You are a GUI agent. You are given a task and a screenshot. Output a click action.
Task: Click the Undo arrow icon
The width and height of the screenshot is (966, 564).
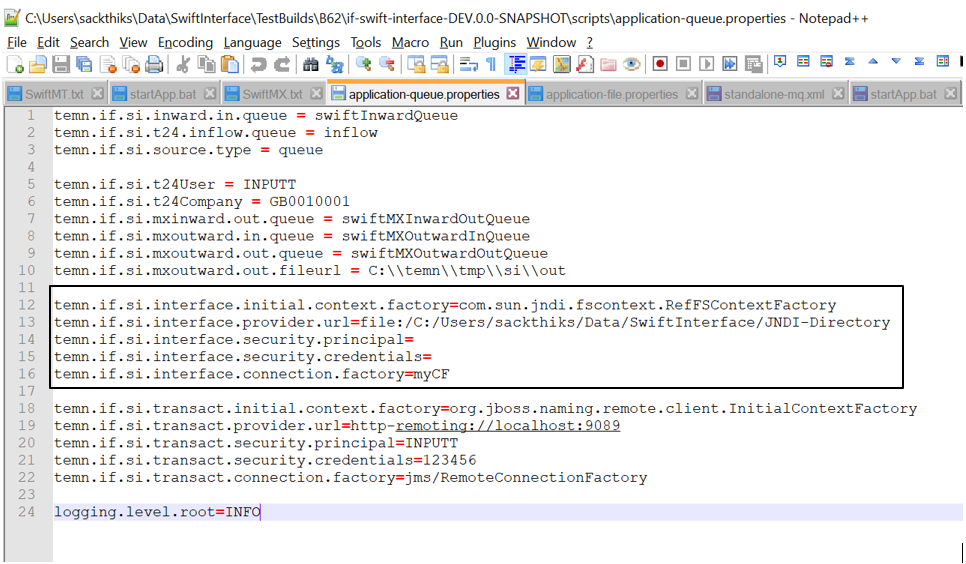(x=259, y=64)
